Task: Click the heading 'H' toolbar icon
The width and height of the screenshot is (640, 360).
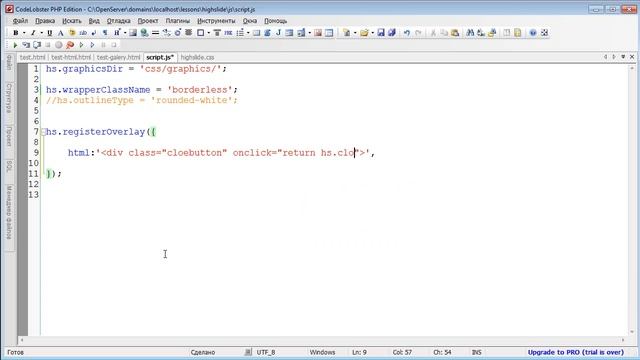Action: click(116, 33)
